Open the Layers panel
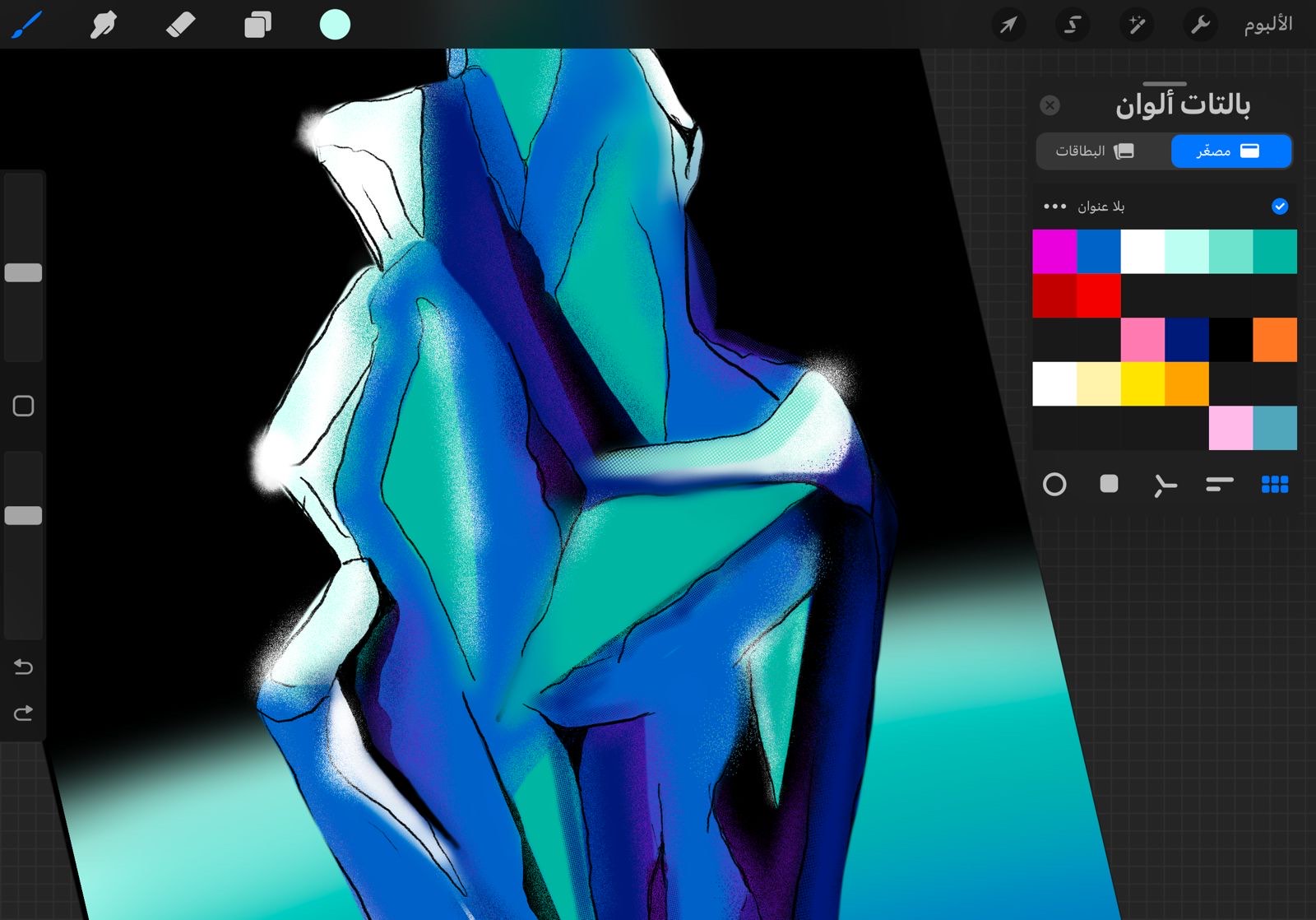Viewport: 1316px width, 920px height. 257,25
